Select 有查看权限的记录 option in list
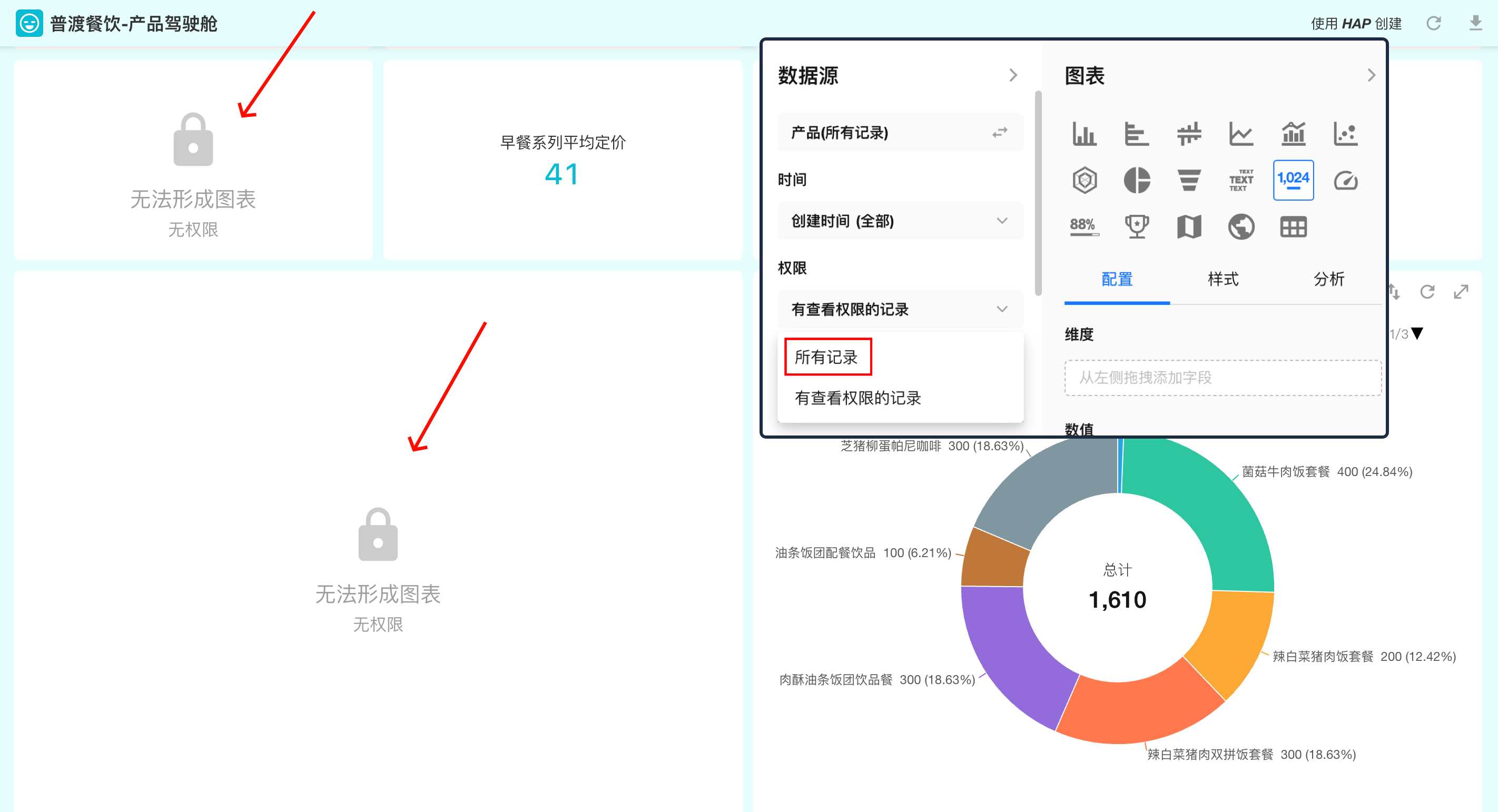1498x812 pixels. click(858, 398)
